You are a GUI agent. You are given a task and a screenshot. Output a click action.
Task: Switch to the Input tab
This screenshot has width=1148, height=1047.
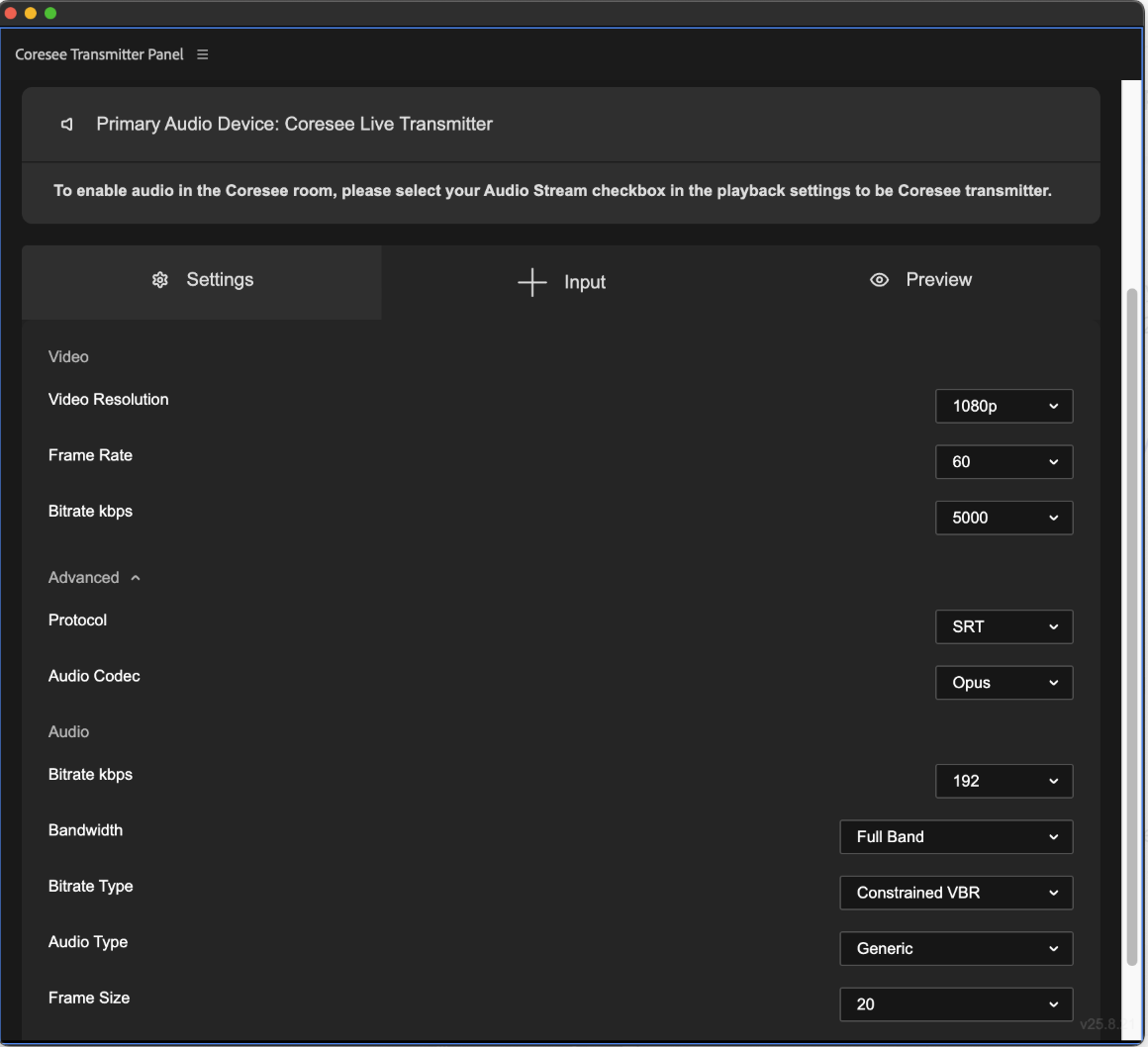(x=561, y=282)
